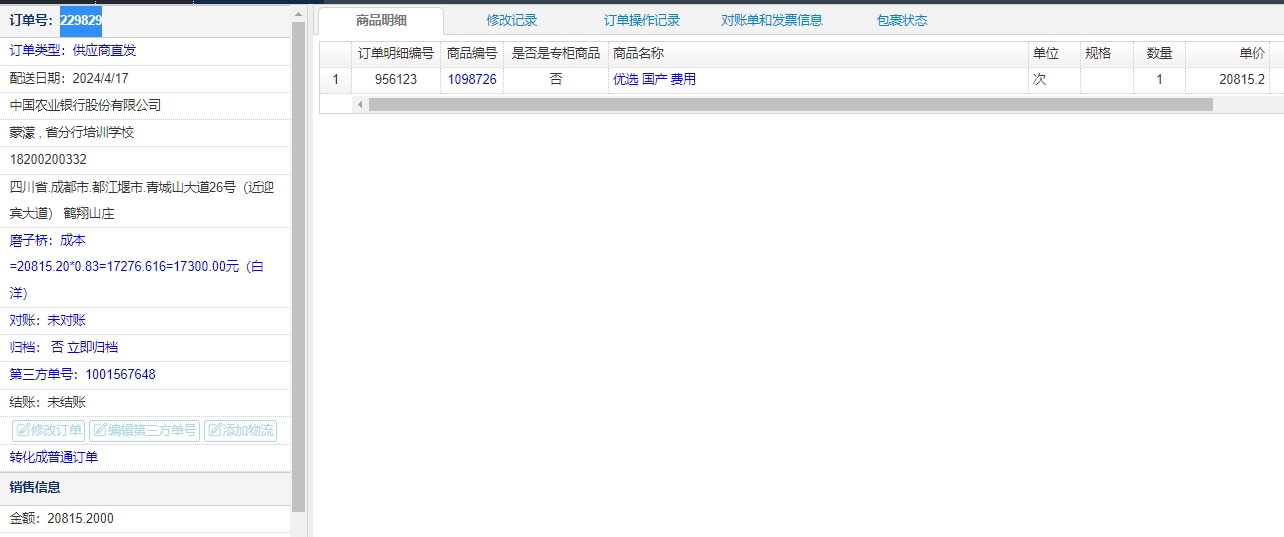Click the 添加物流 button
The width and height of the screenshot is (1284, 537).
pos(240,430)
